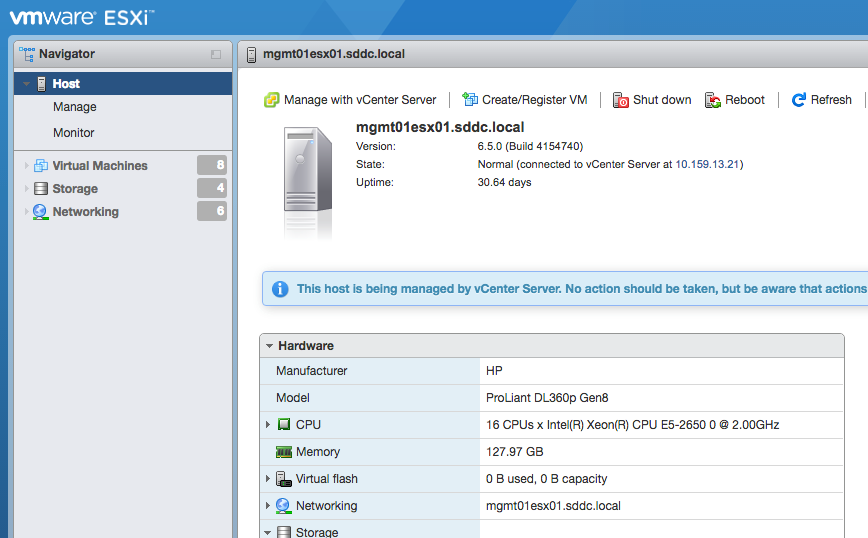Click the large server tower image
Image resolution: width=868 pixels, height=538 pixels.
tap(308, 169)
